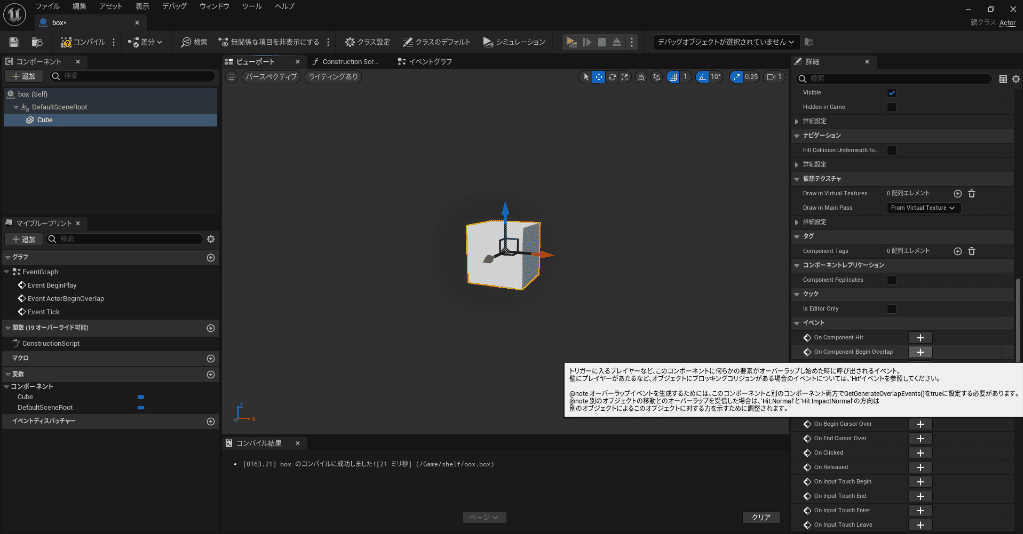1023x534 pixels.
Task: Click the Find (検索) toolbar button
Action: click(194, 42)
